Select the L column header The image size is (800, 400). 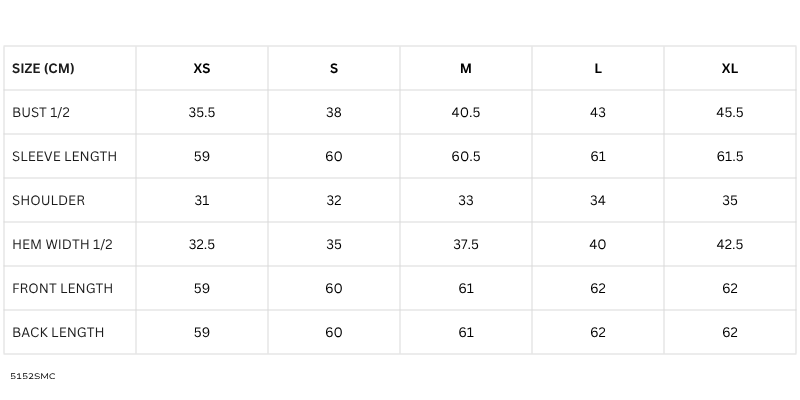tap(598, 69)
